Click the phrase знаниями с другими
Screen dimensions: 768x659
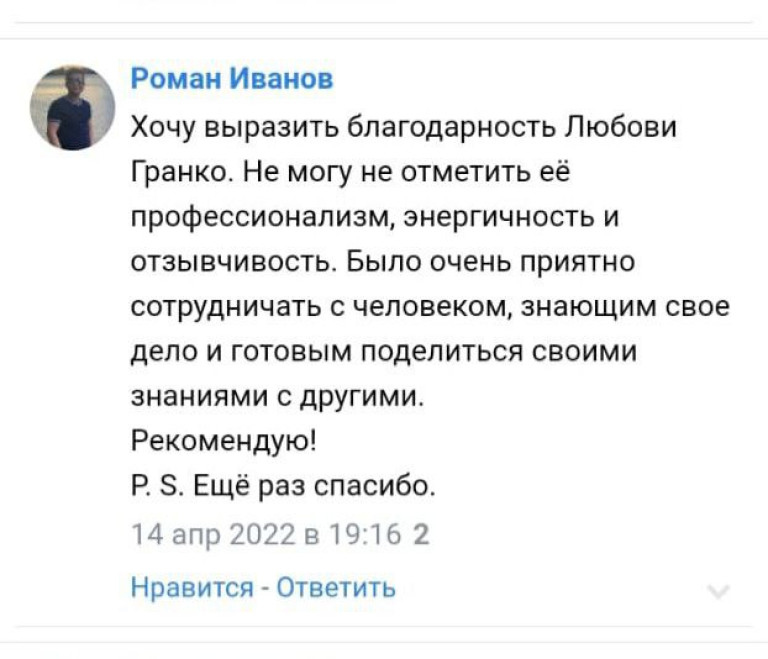click(277, 397)
